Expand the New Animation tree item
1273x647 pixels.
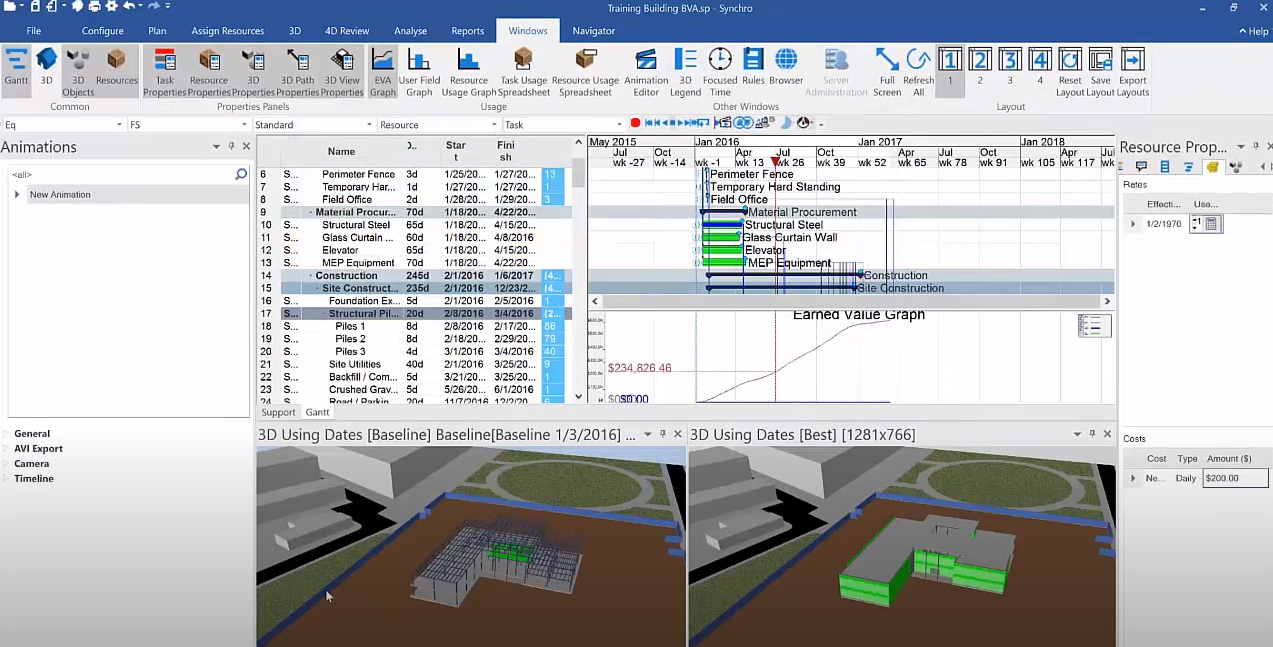pos(16,194)
